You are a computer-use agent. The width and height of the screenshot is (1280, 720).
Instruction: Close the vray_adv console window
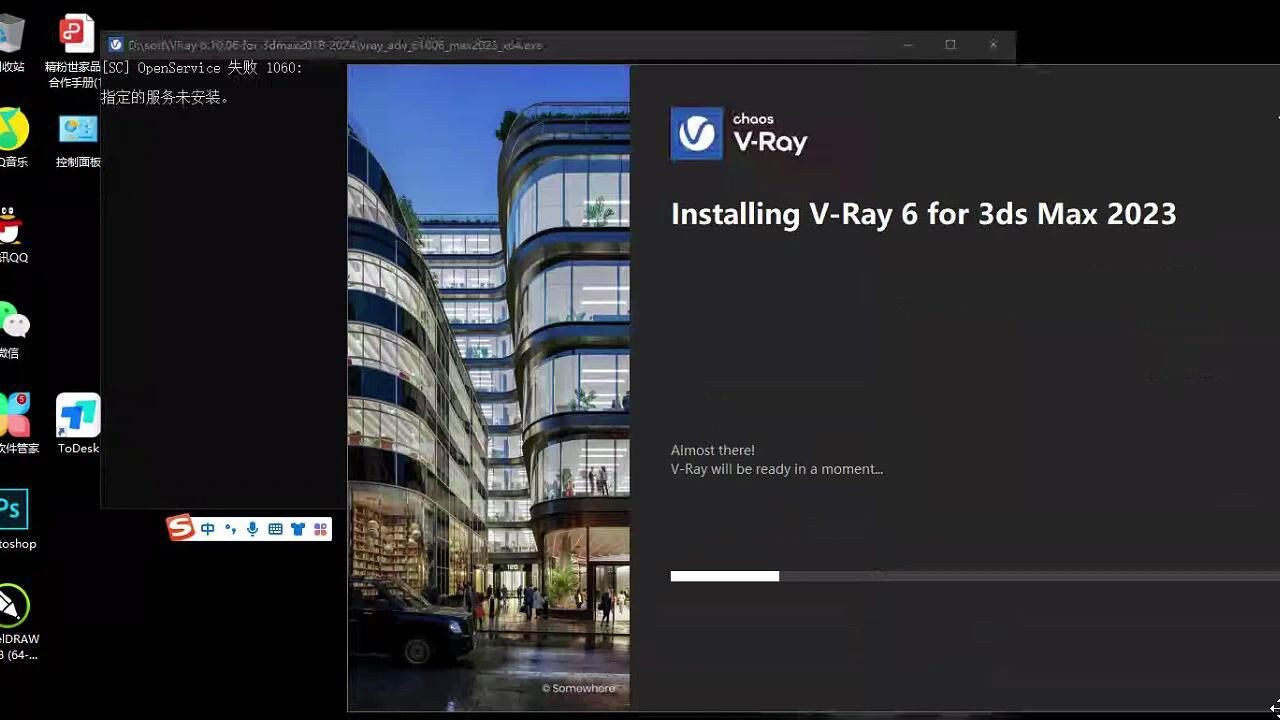(x=993, y=45)
